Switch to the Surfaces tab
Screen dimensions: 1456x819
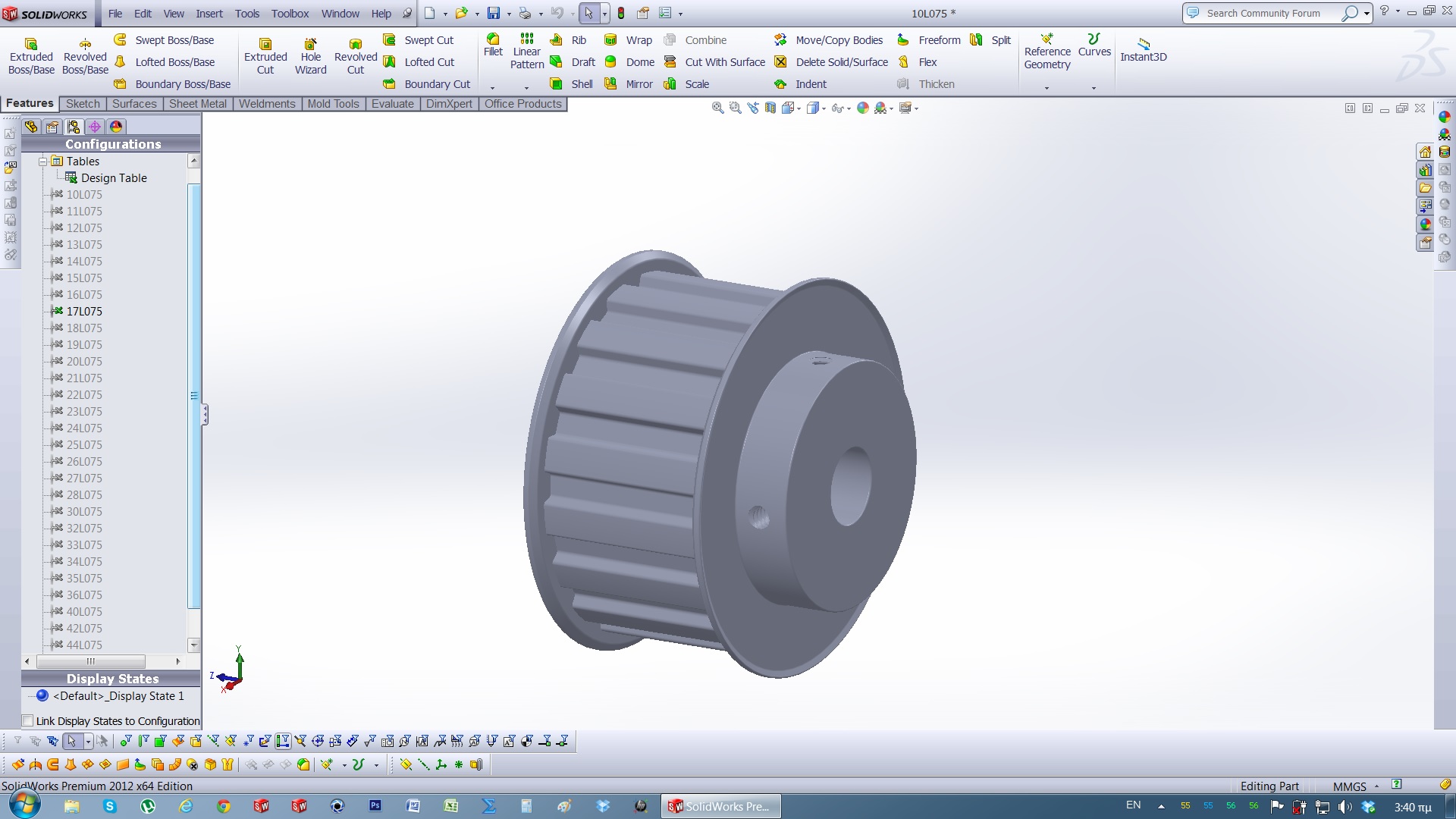coord(134,104)
